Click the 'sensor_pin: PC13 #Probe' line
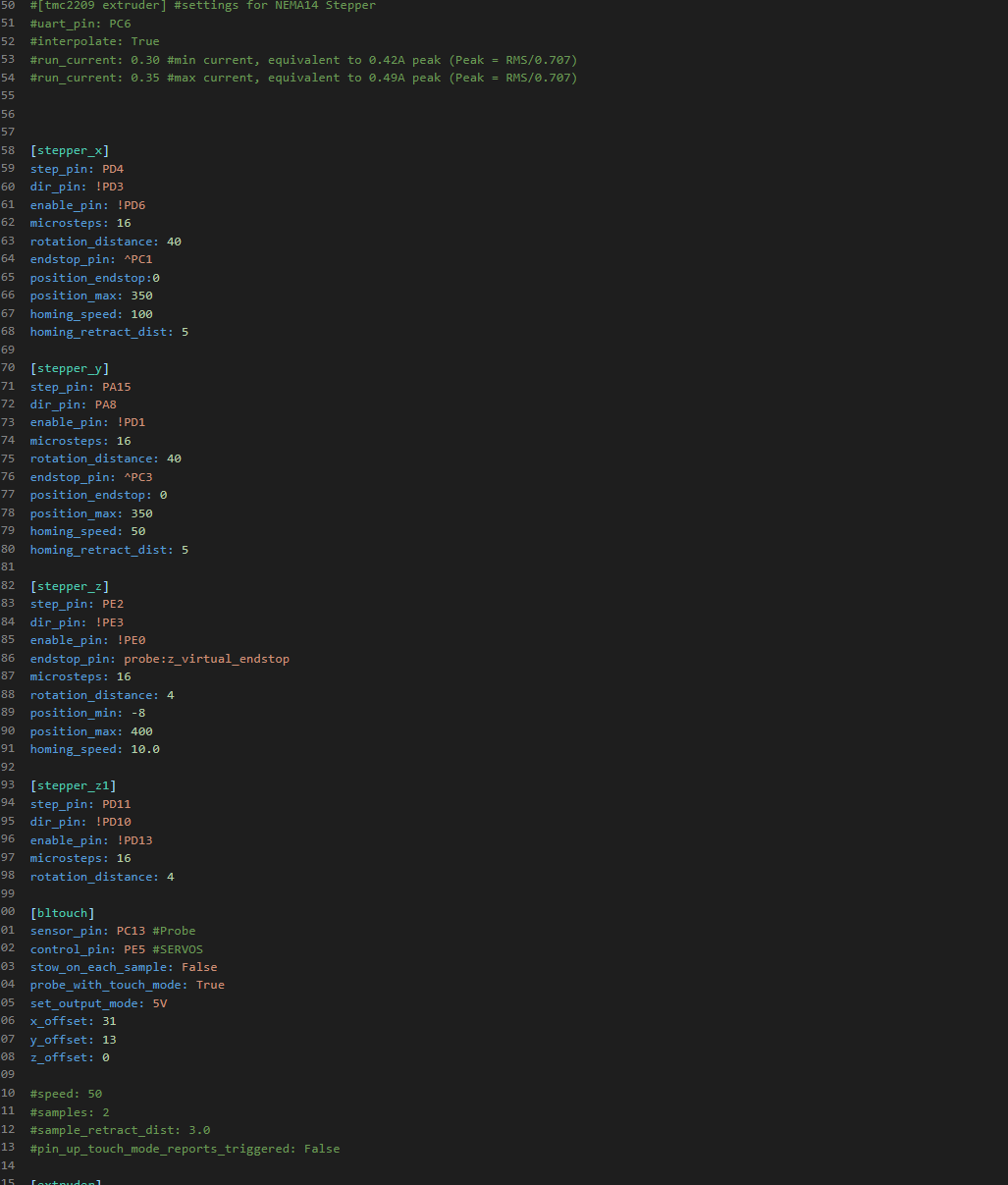Screen dimensions: 1008x1185 (113, 931)
